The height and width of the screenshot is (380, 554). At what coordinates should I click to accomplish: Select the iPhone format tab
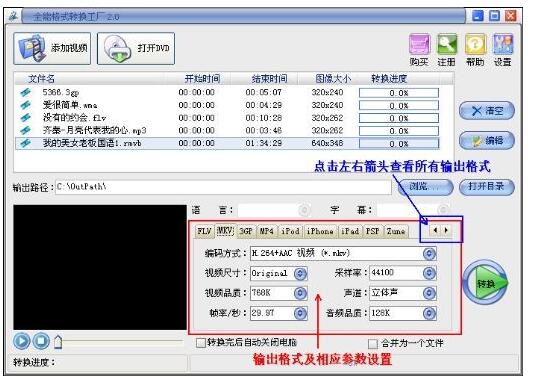320,231
